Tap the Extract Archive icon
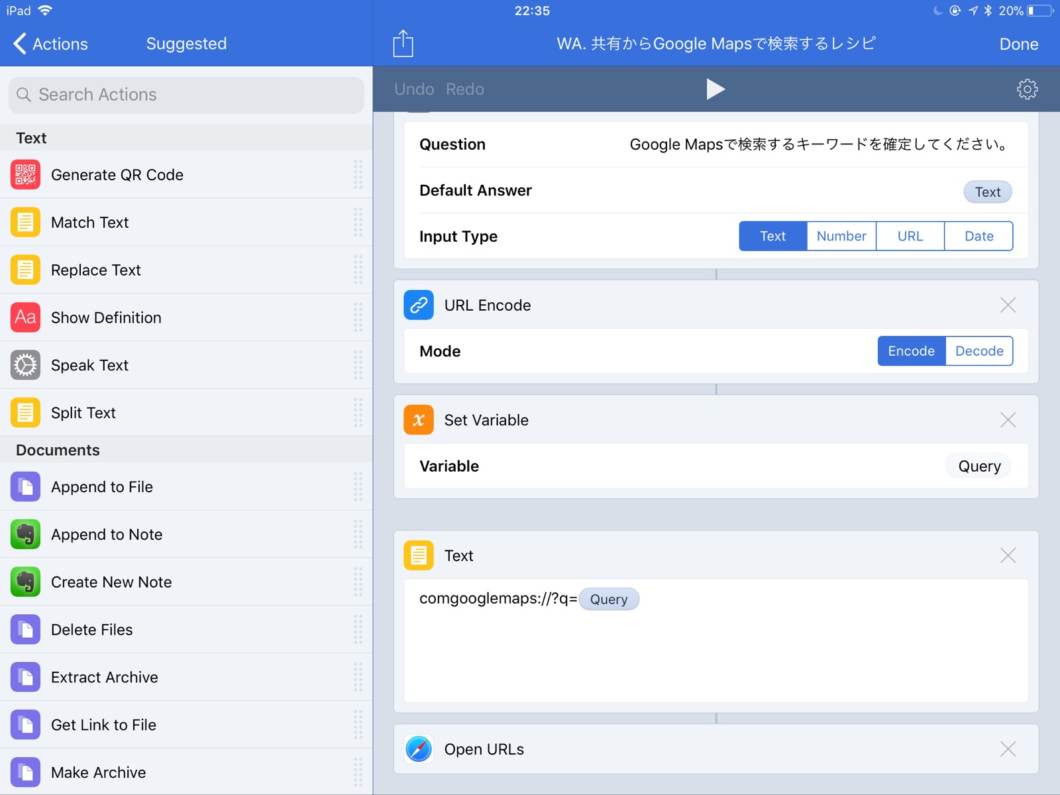Screen dimensions: 1060x795 [26, 677]
